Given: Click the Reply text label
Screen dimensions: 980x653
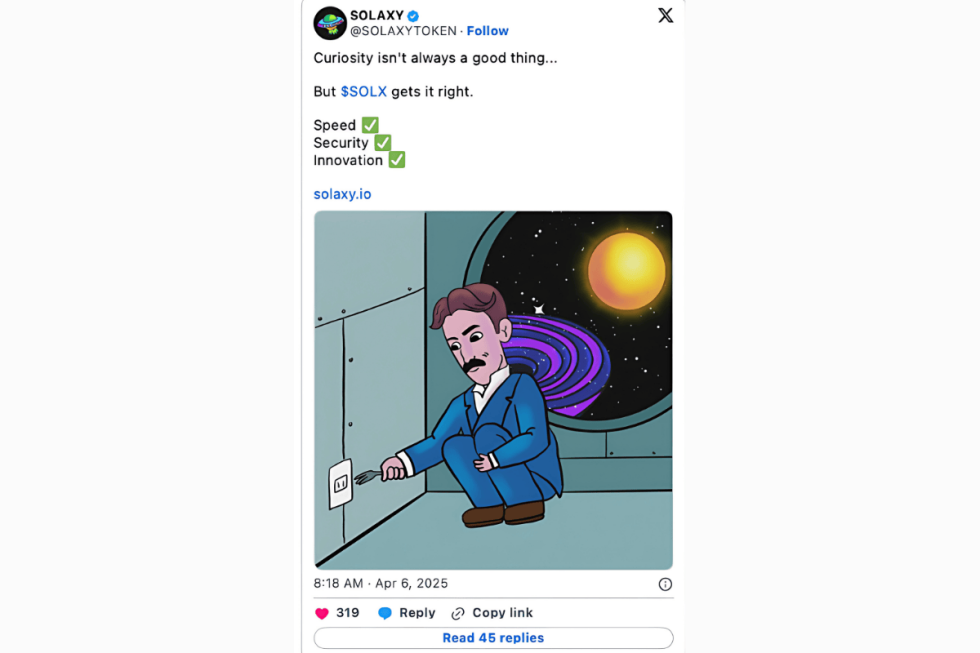Looking at the screenshot, I should point(417,613).
